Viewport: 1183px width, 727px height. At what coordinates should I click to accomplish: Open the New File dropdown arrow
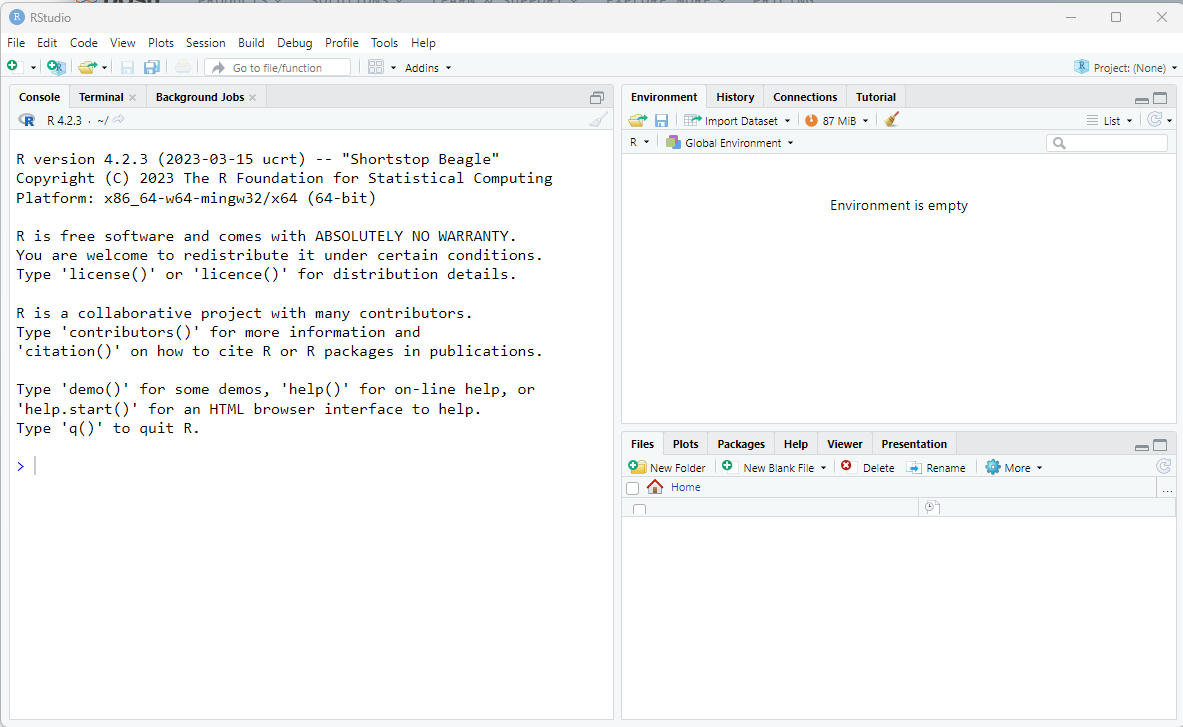pyautogui.click(x=33, y=68)
